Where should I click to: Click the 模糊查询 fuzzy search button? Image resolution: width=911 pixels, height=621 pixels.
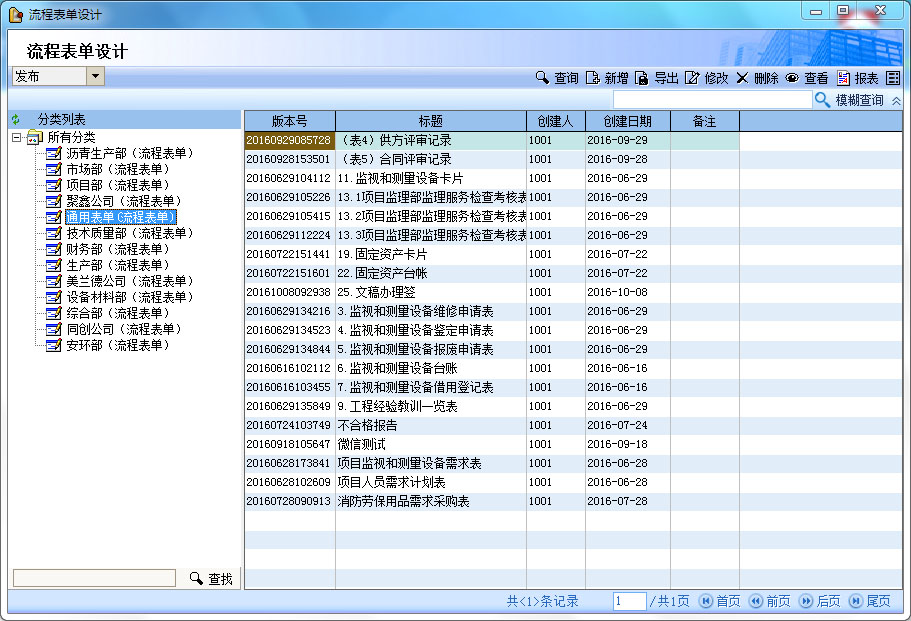850,100
